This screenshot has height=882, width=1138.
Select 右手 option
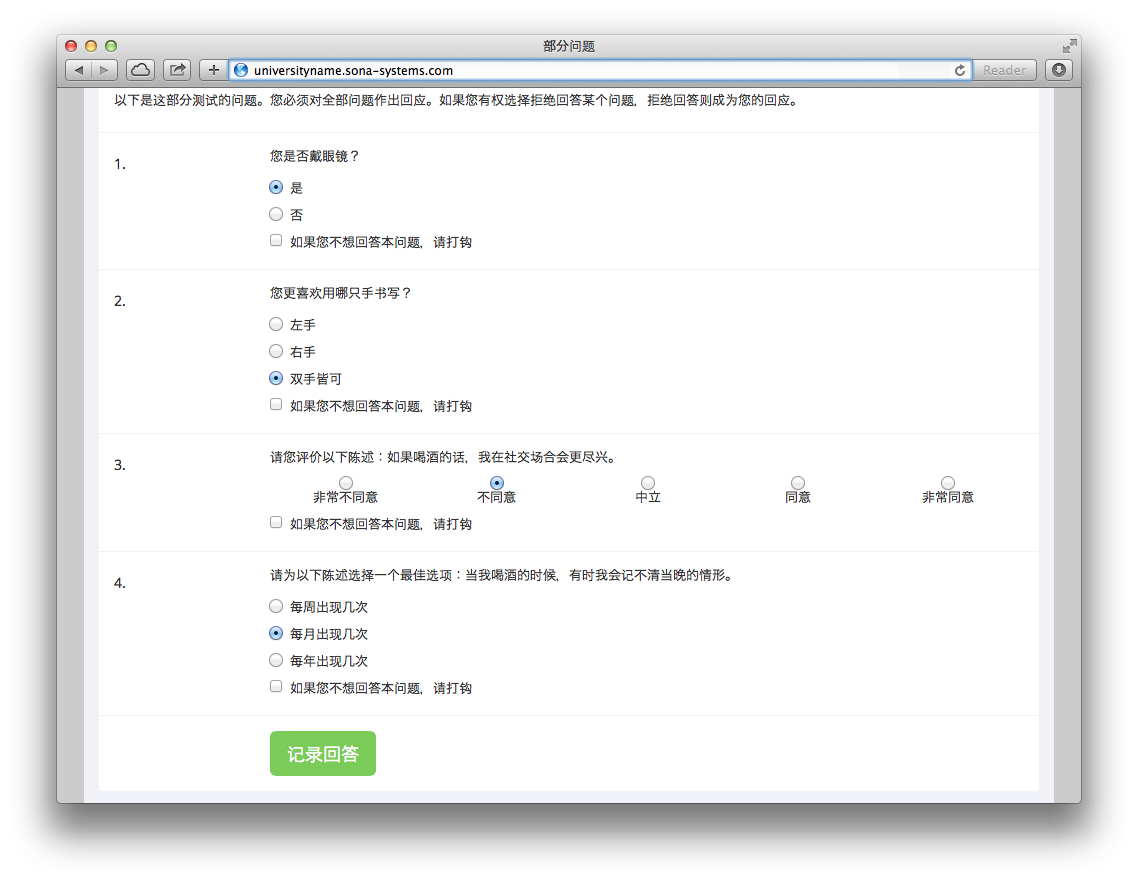(x=276, y=351)
